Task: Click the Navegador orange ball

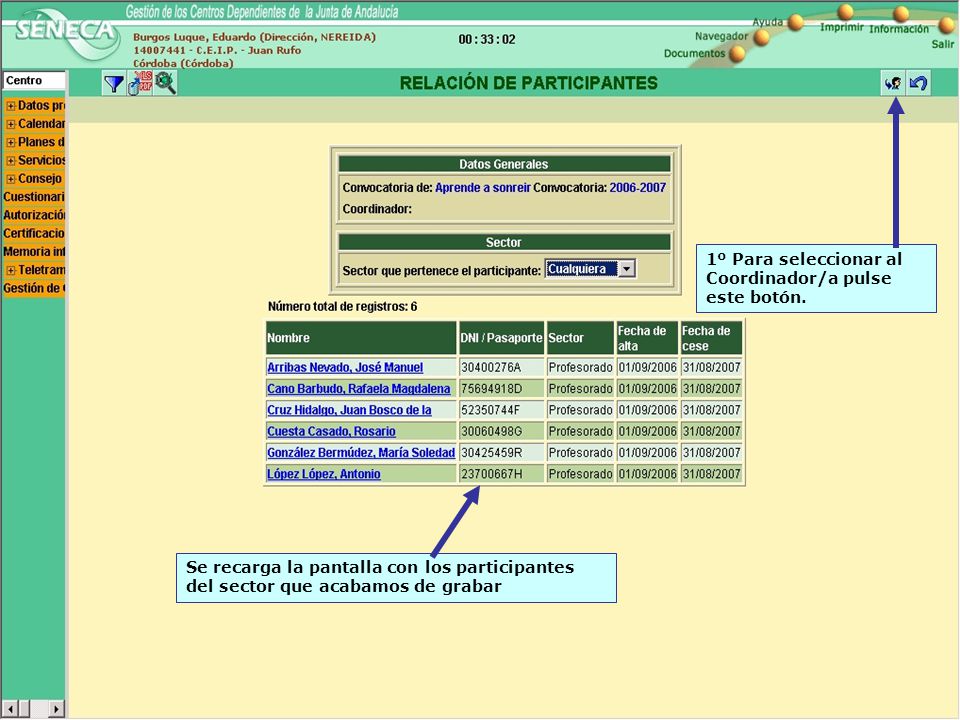Action: pos(762,38)
